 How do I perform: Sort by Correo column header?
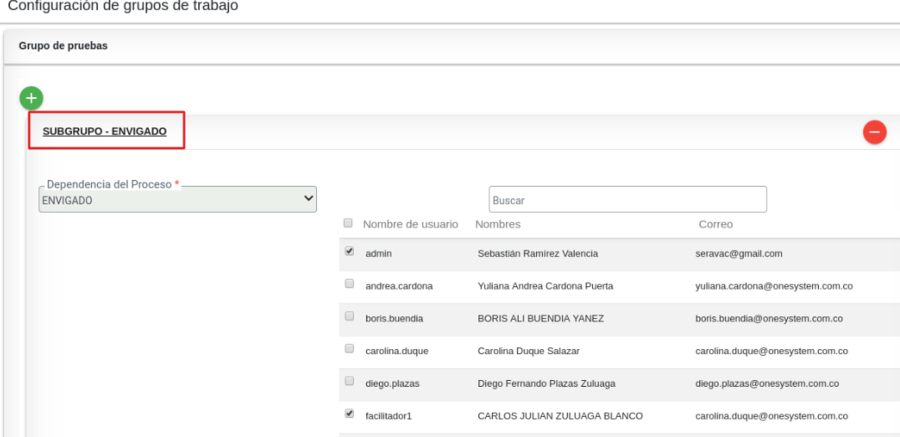click(715, 224)
